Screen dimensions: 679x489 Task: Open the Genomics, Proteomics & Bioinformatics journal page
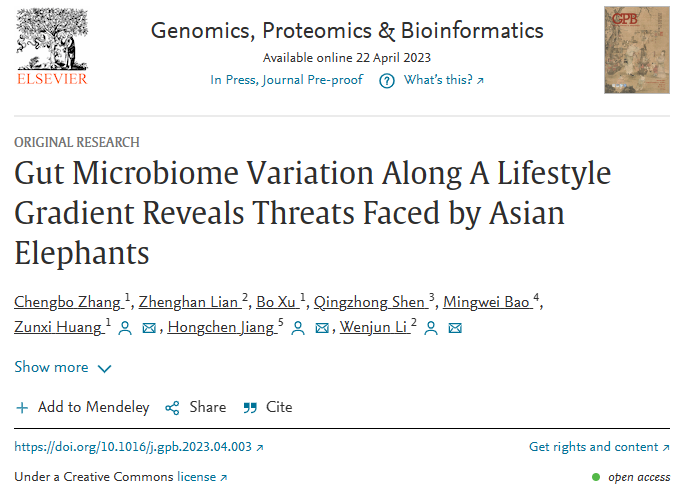click(347, 30)
